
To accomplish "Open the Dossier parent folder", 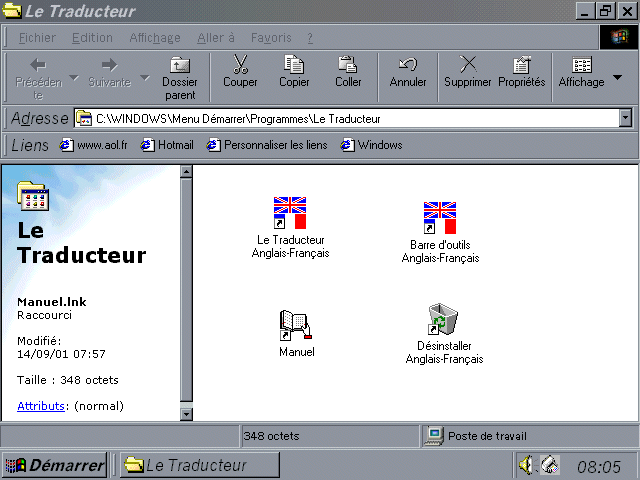I will click(180, 78).
